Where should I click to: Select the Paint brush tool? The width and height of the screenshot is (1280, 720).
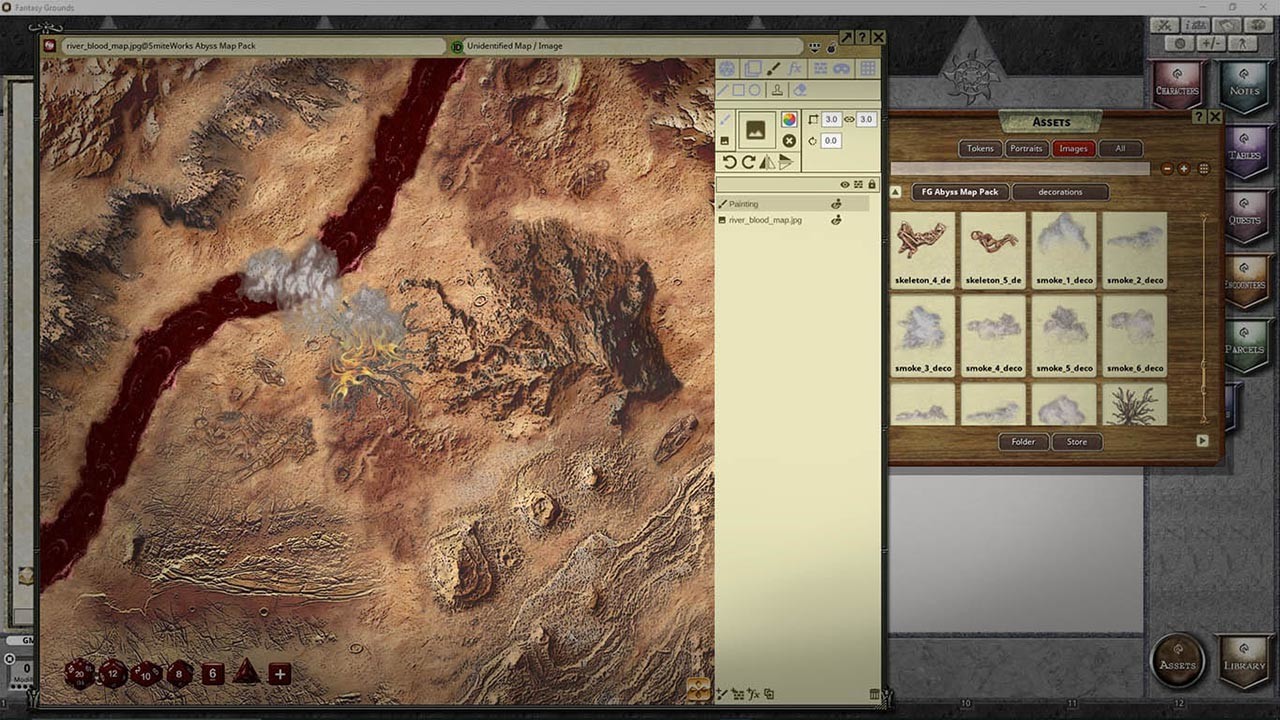775,67
